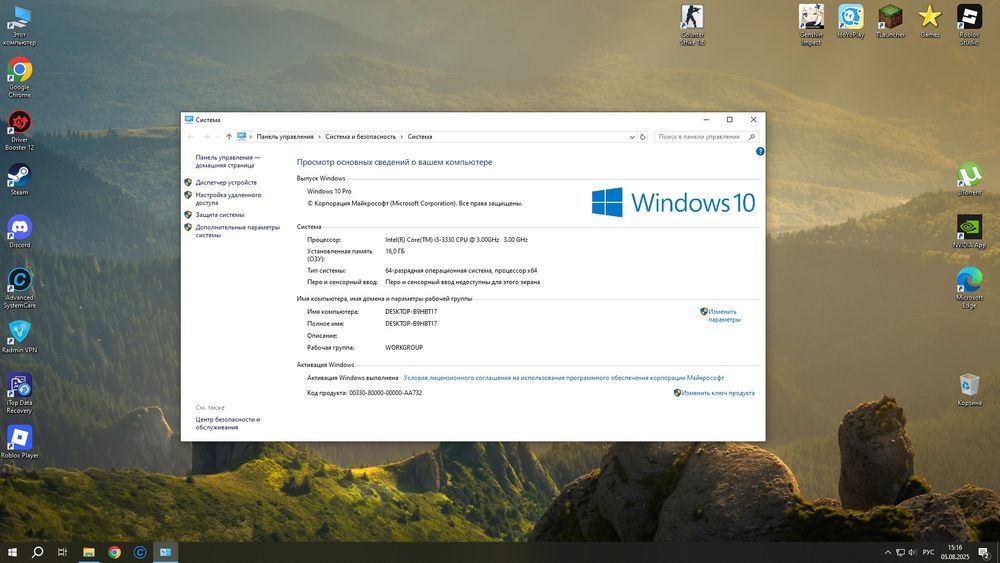Open the Корзина recycle bin icon
Screen dimensions: 1000x563
(x=969, y=389)
